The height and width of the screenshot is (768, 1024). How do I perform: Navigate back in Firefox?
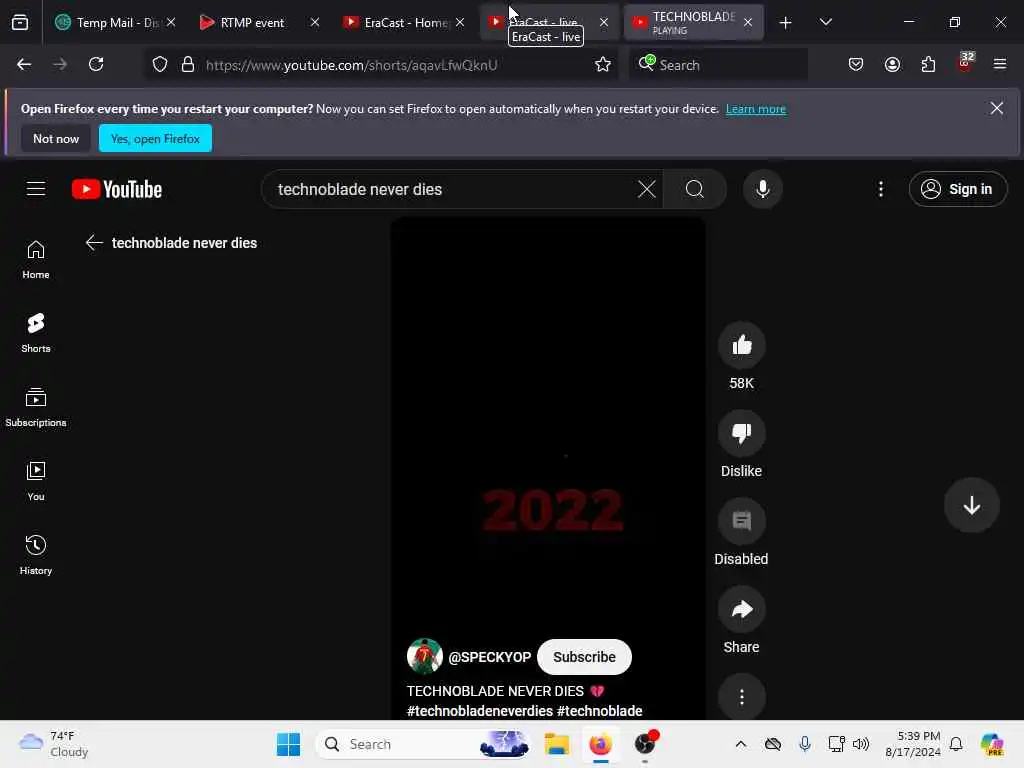point(24,64)
